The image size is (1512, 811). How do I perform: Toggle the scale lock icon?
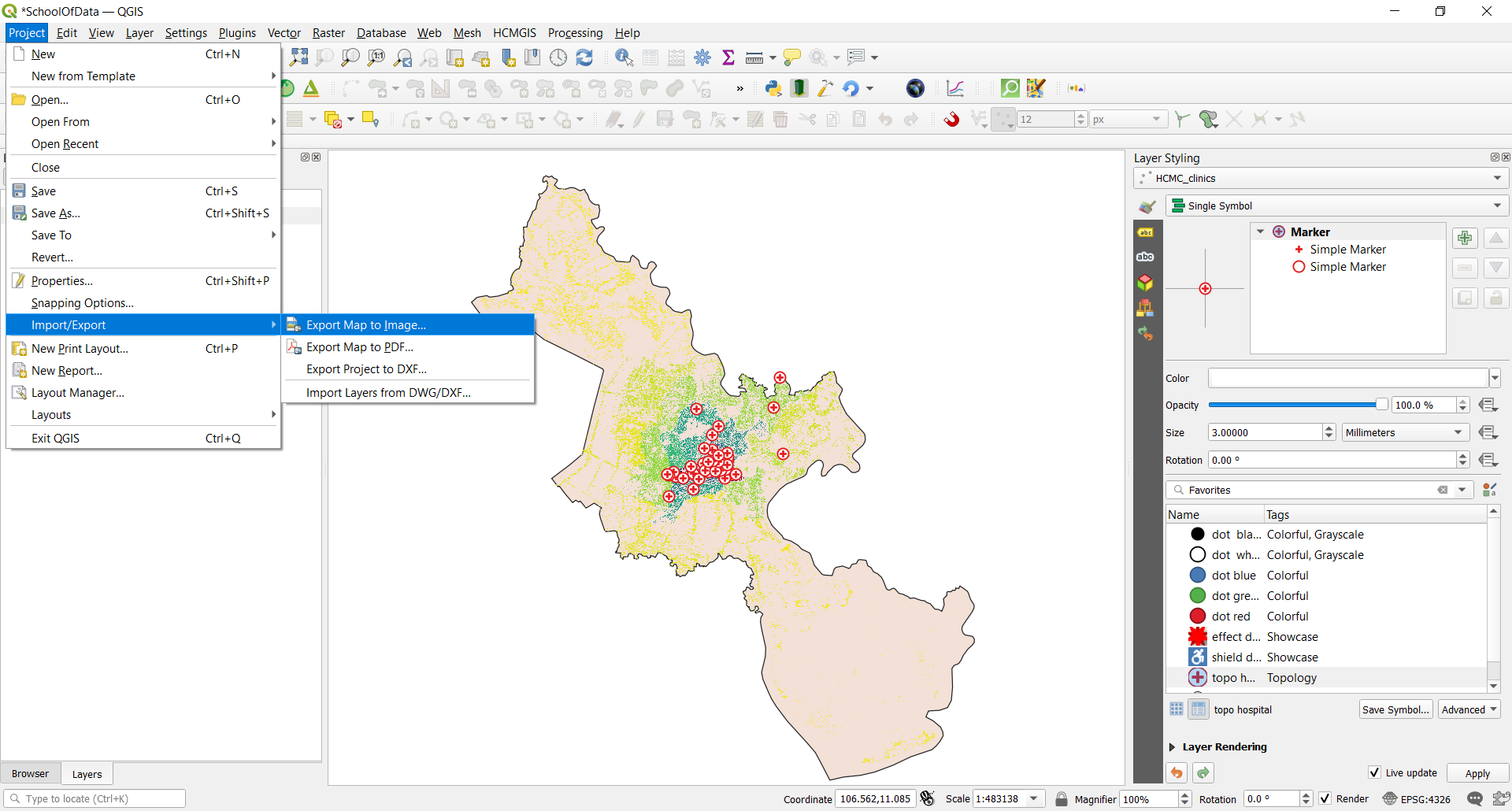1062,798
